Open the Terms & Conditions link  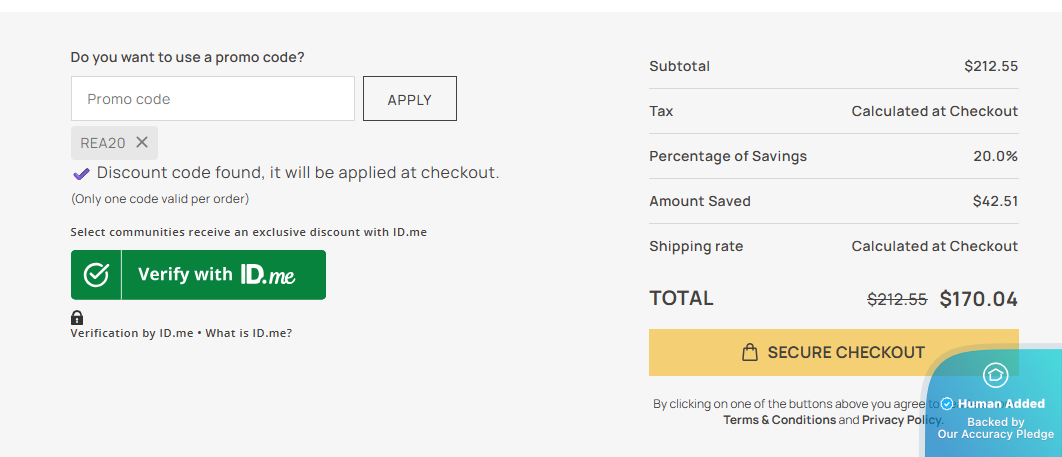(x=779, y=420)
